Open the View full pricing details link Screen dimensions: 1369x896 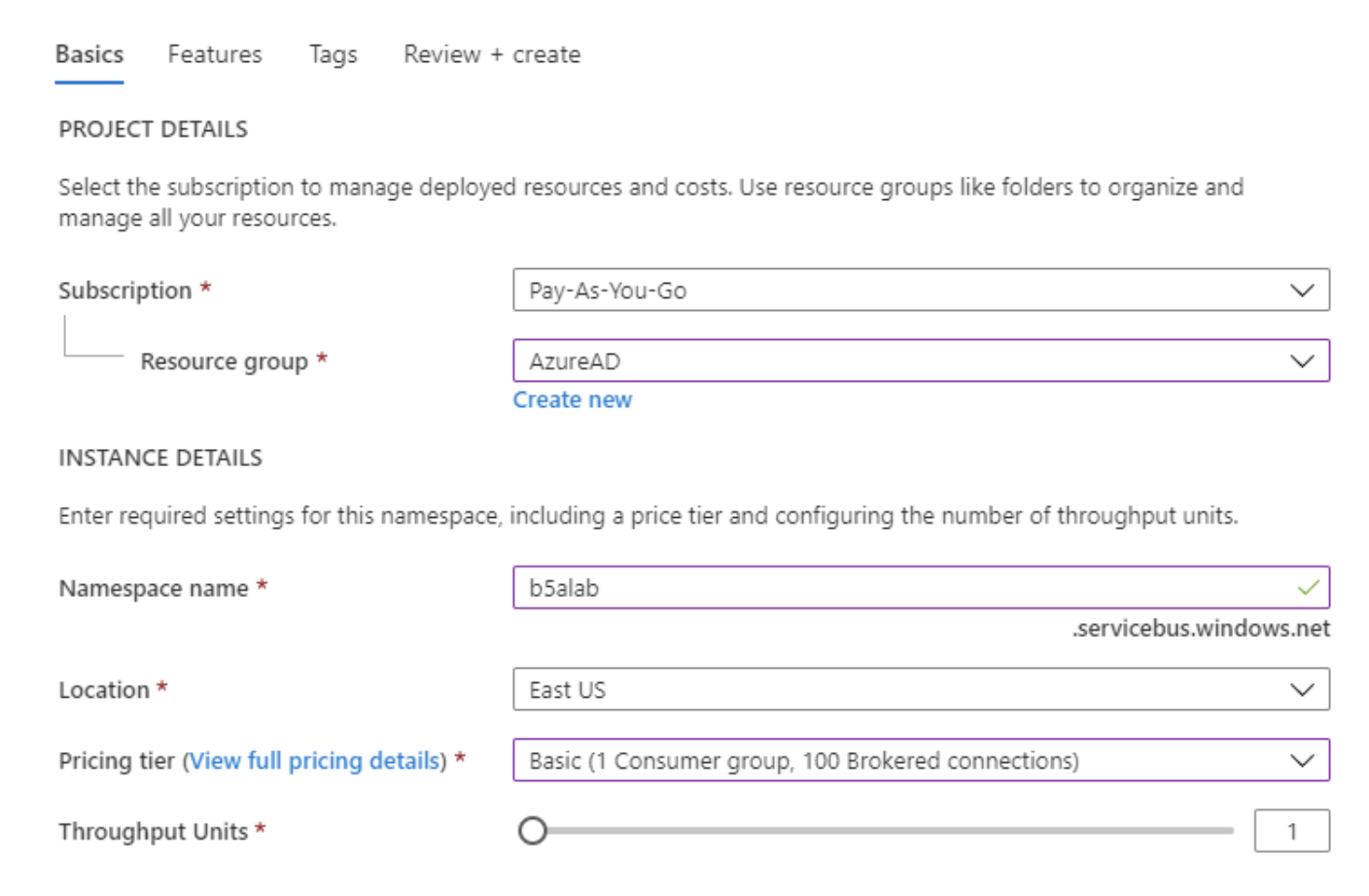[315, 761]
